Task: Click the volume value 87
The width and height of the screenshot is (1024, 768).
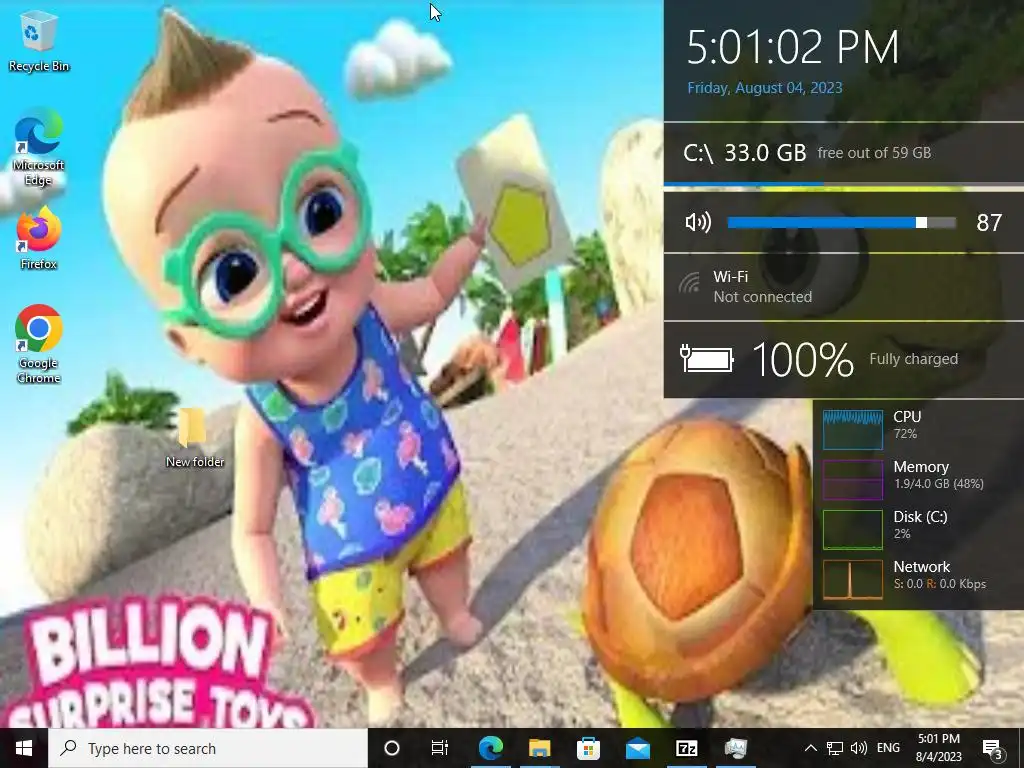Action: point(989,223)
